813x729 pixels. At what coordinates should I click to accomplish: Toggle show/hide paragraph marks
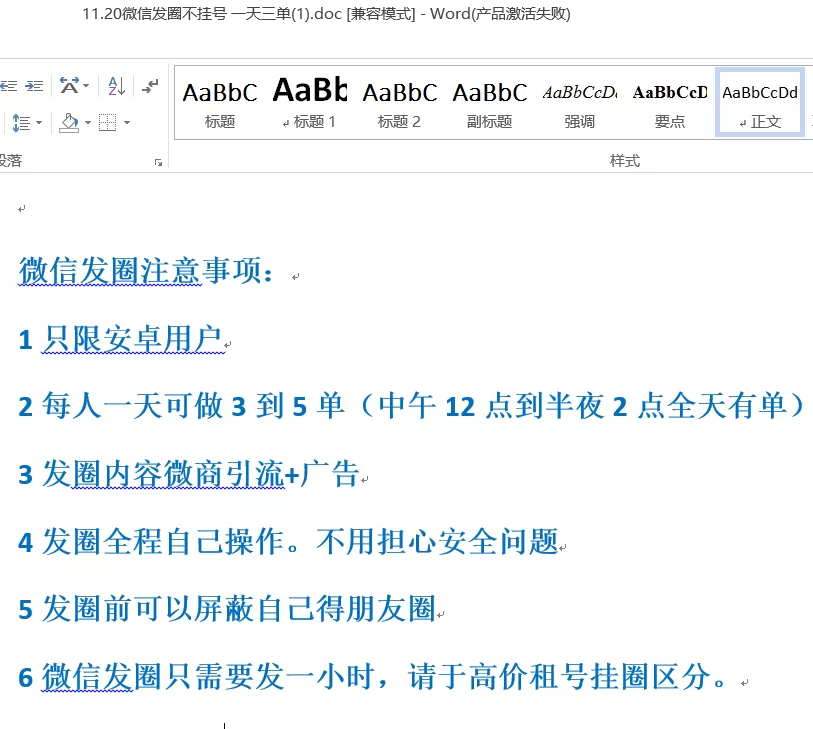click(x=150, y=86)
